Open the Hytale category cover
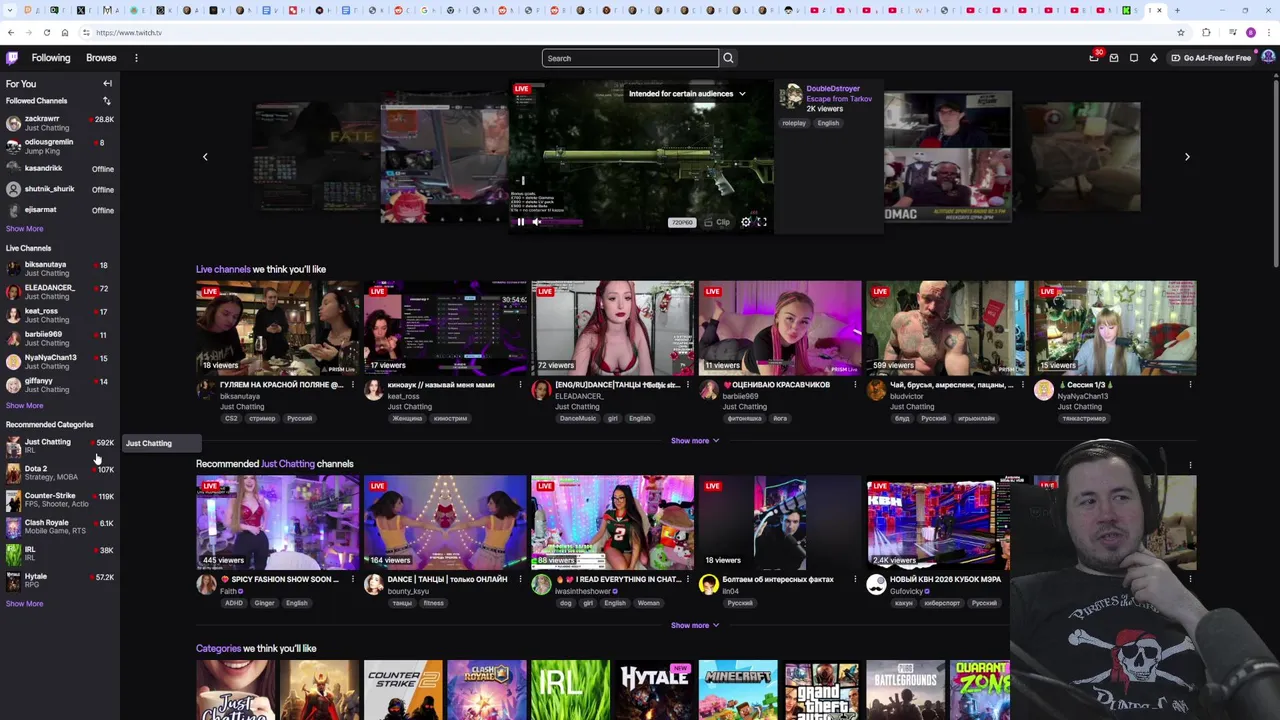The width and height of the screenshot is (1280, 720). (x=655, y=690)
